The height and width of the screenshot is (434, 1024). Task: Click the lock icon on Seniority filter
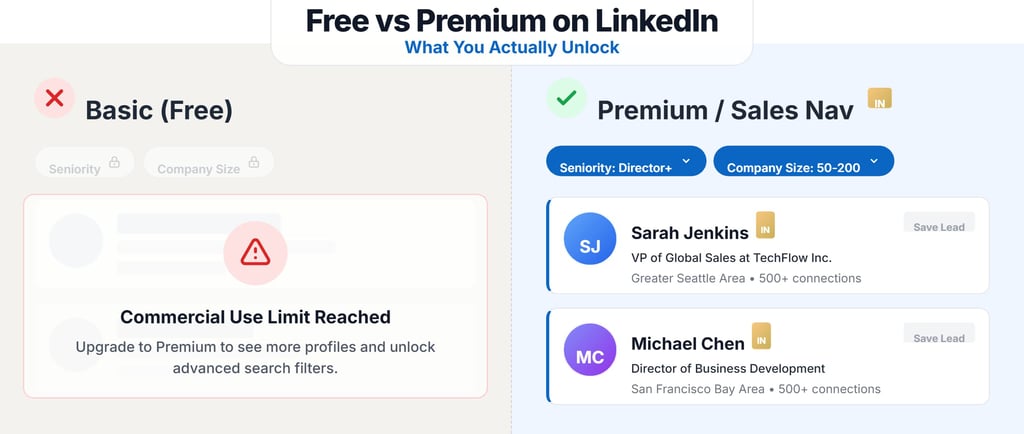tap(114, 162)
